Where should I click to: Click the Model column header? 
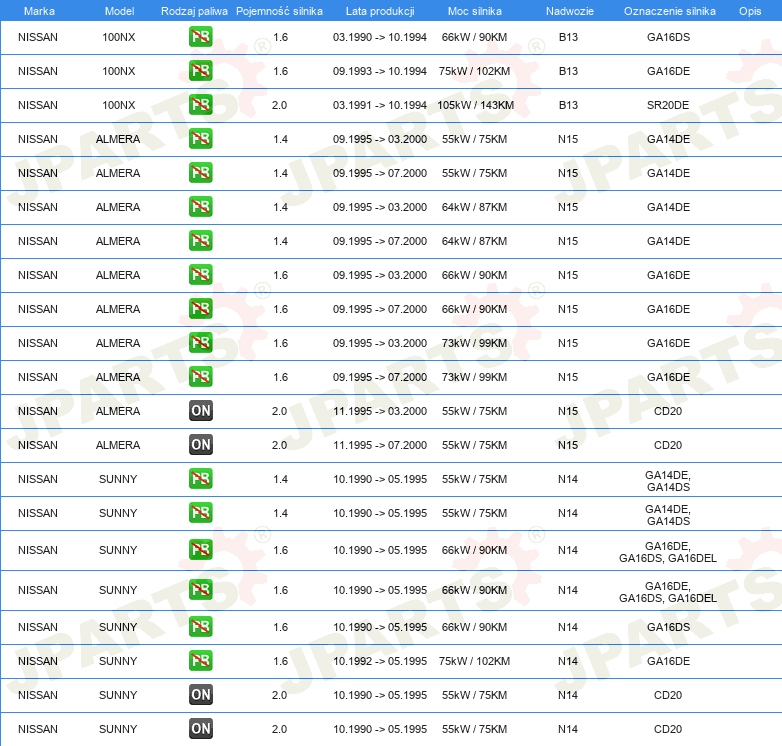pos(119,11)
